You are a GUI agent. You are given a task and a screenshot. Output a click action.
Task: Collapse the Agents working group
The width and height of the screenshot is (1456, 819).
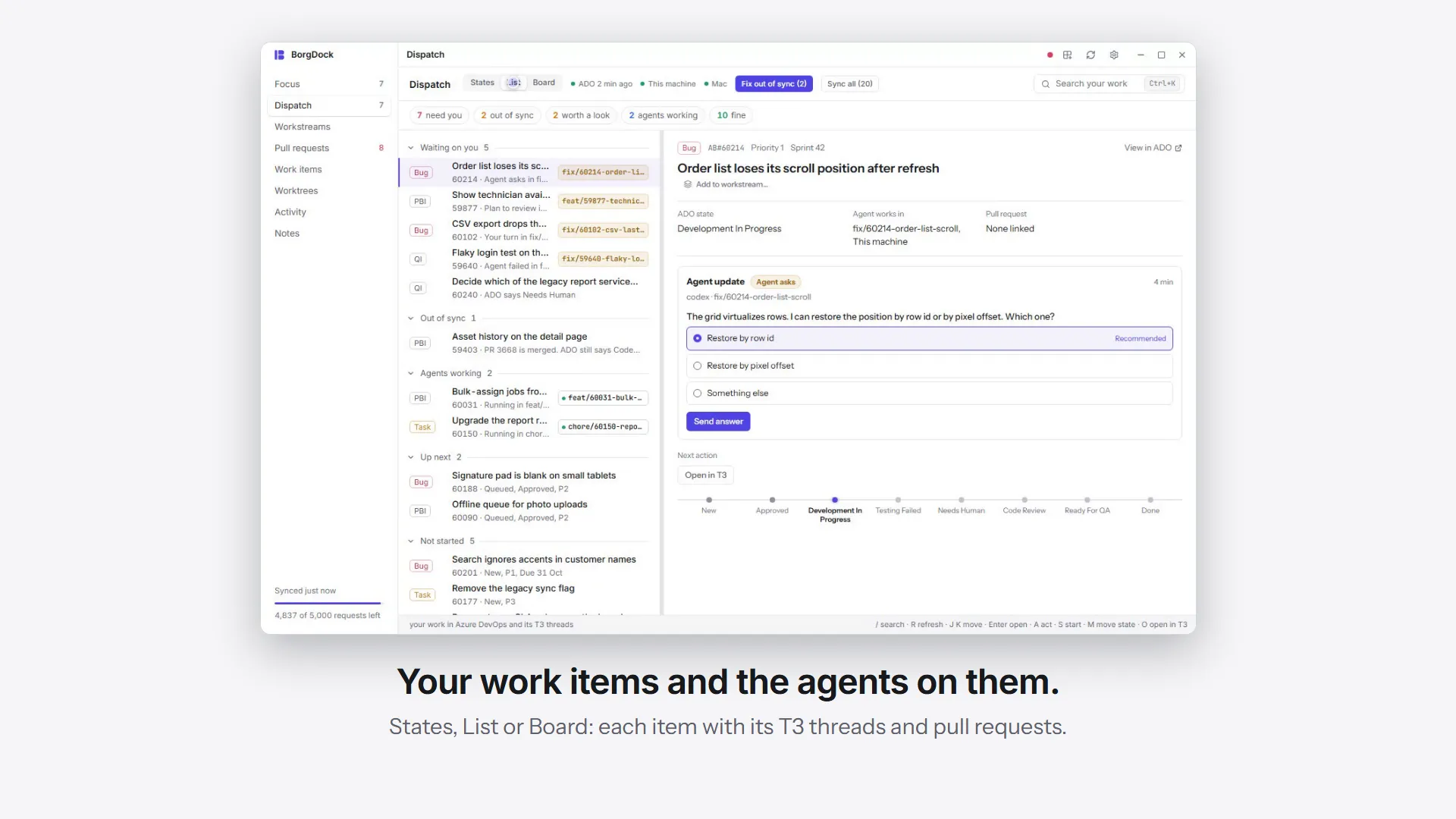(x=410, y=373)
